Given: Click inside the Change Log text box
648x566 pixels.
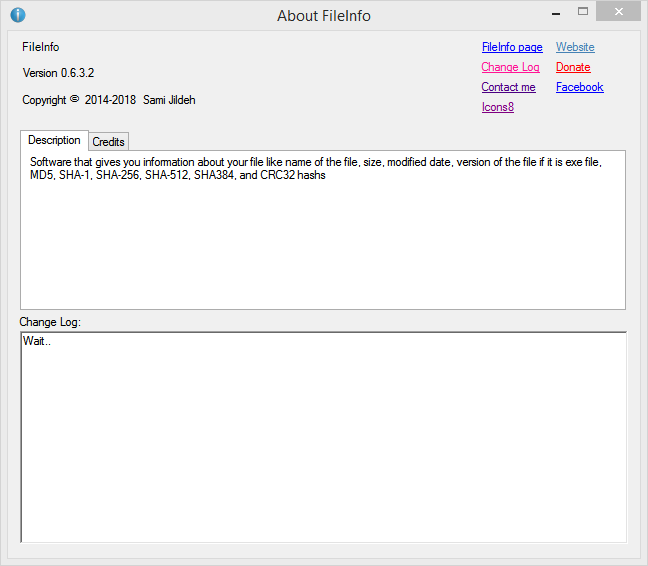Looking at the screenshot, I should [324, 437].
